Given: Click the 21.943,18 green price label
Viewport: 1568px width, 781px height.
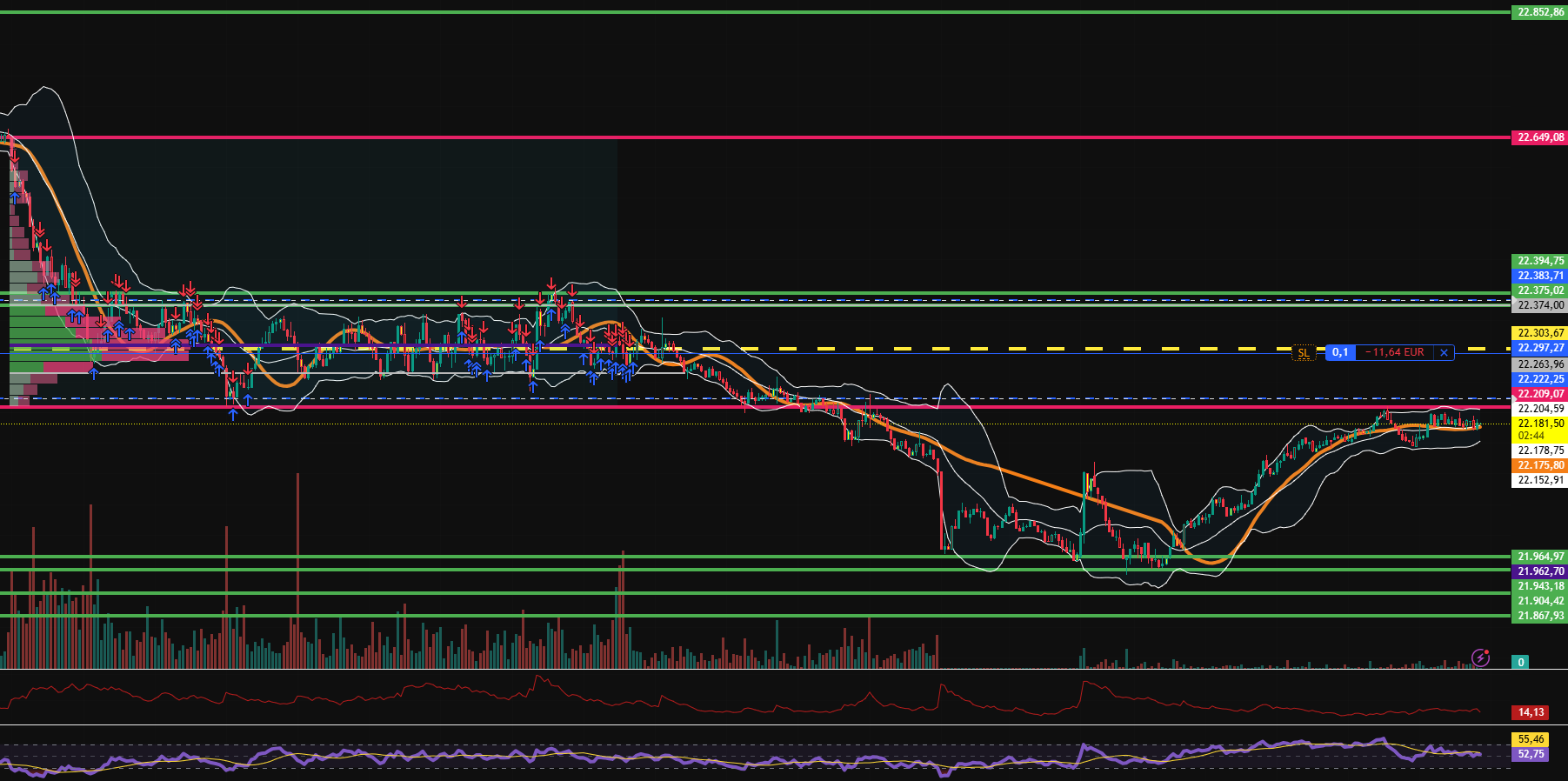Looking at the screenshot, I should click(1540, 586).
